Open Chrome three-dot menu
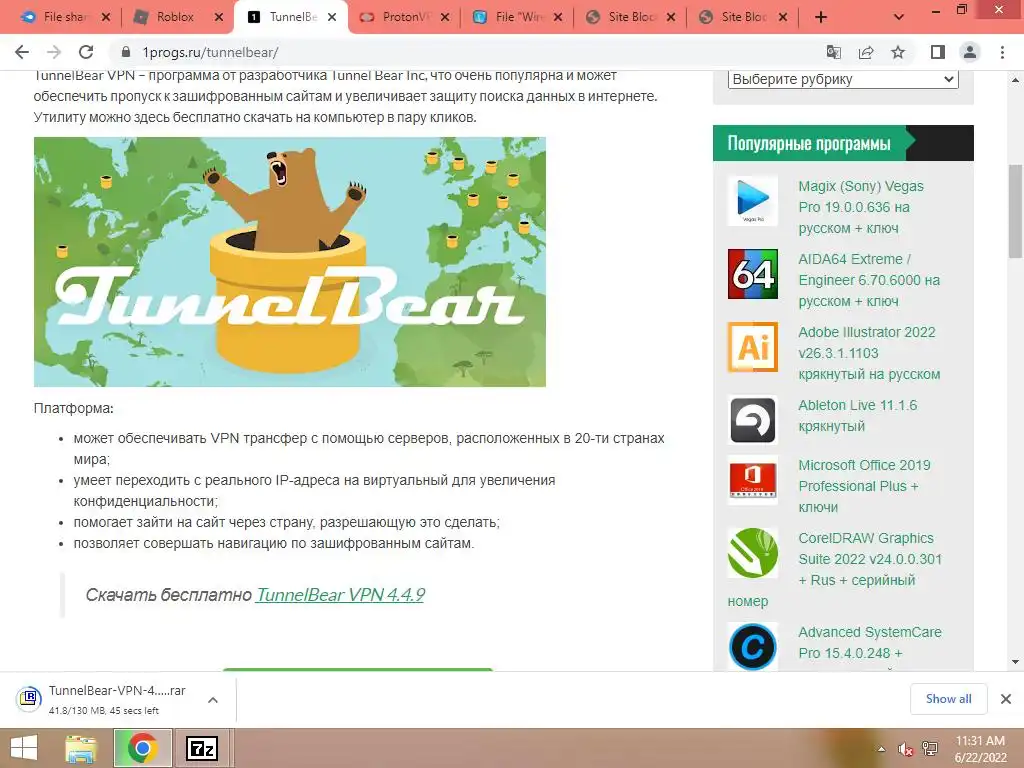The height and width of the screenshot is (768, 1024). click(x=1002, y=52)
